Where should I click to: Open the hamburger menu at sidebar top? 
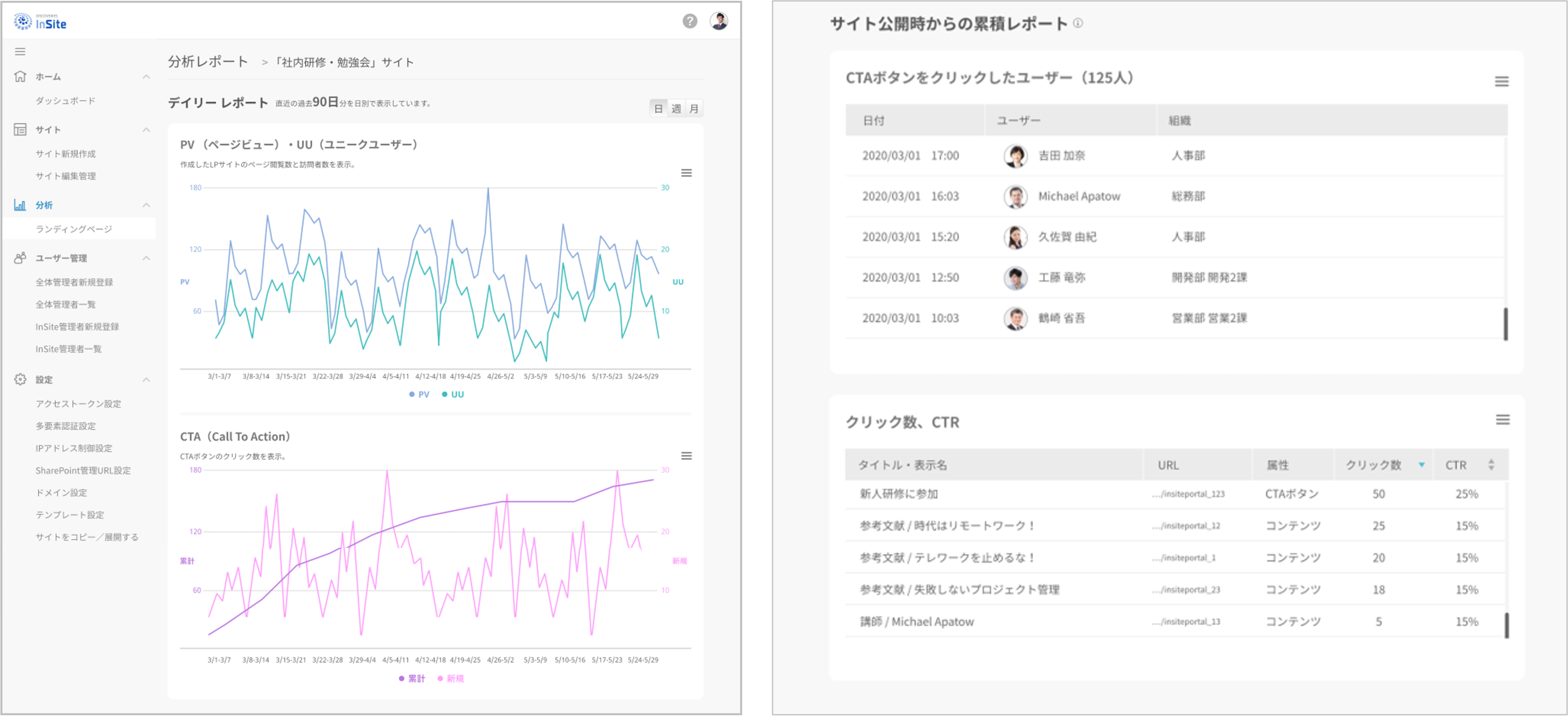click(20, 52)
